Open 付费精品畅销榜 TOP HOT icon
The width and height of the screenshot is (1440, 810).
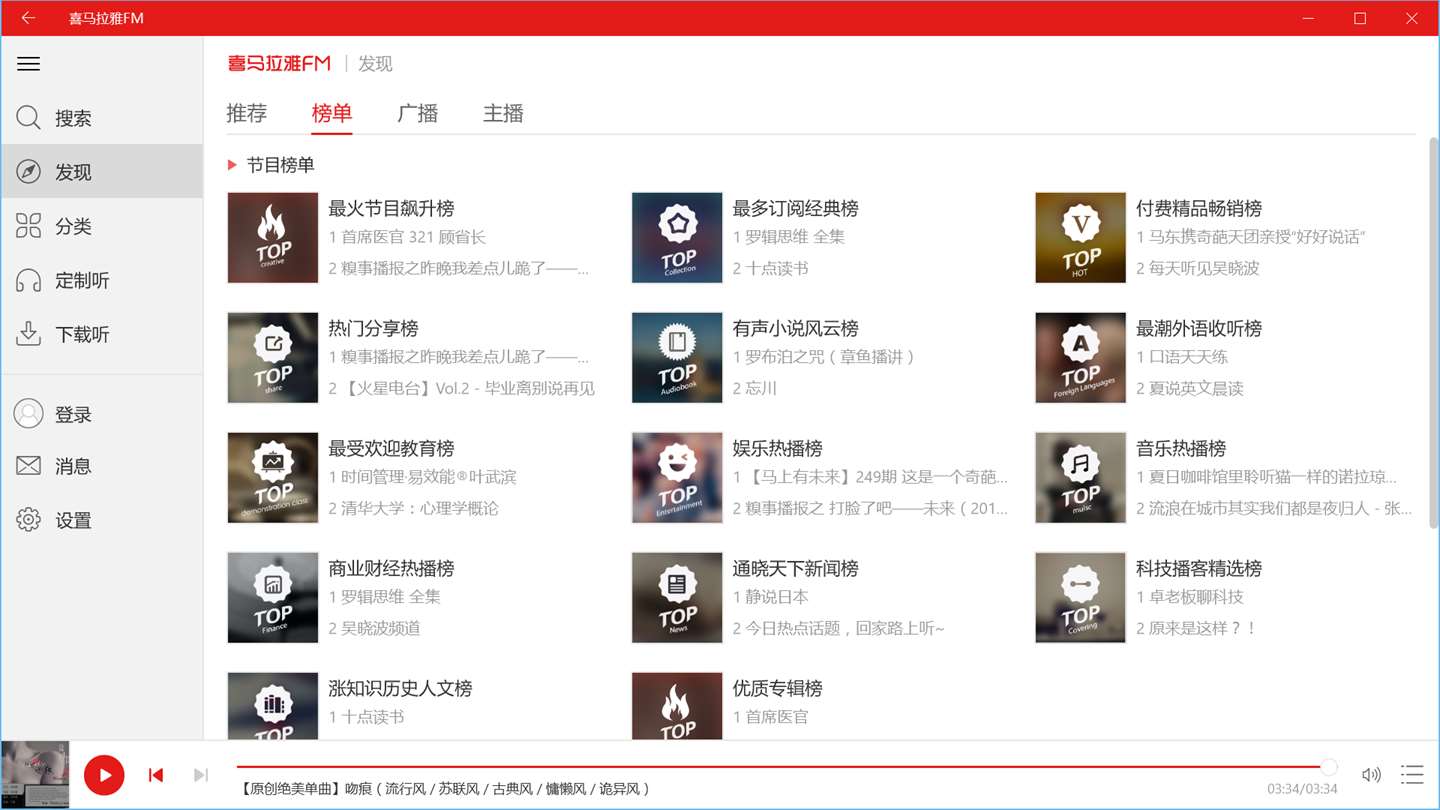point(1081,238)
